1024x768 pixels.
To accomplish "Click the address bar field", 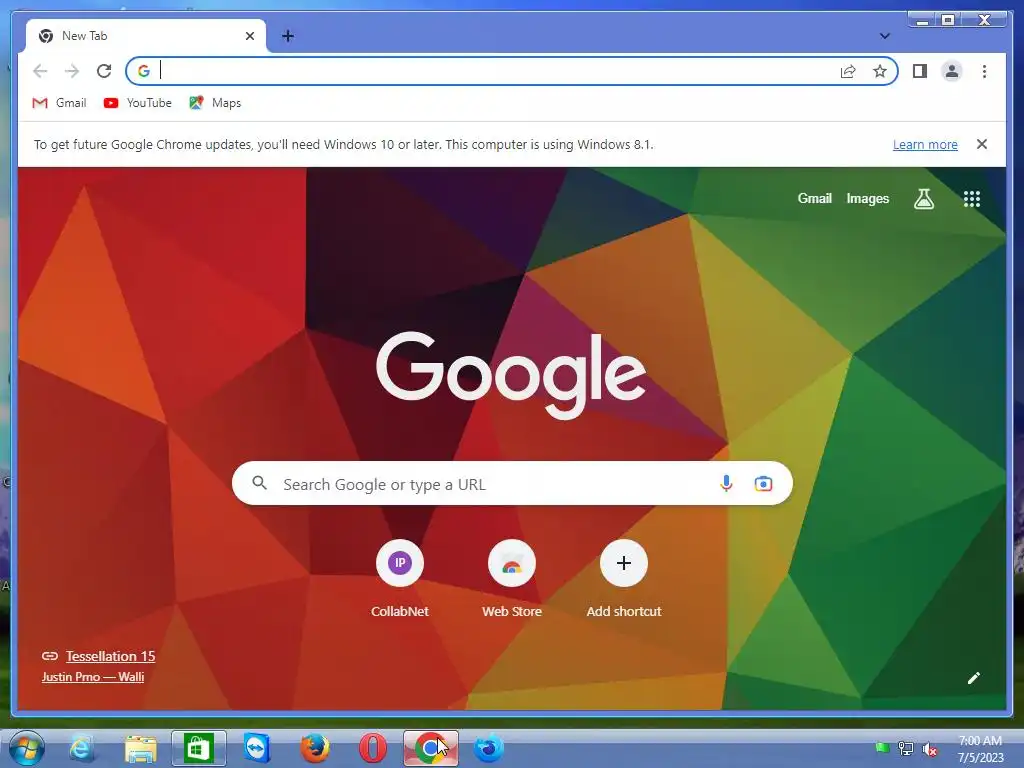I will tap(512, 71).
